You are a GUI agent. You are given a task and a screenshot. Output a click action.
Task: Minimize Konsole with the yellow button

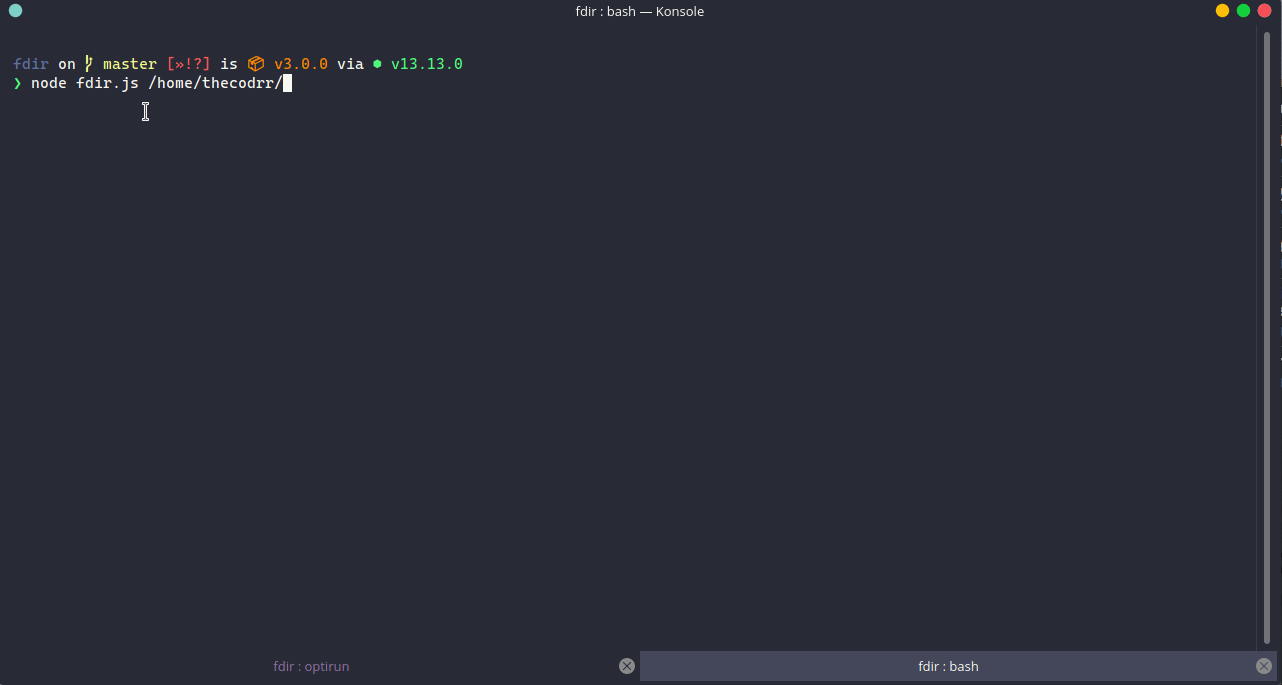point(1222,11)
